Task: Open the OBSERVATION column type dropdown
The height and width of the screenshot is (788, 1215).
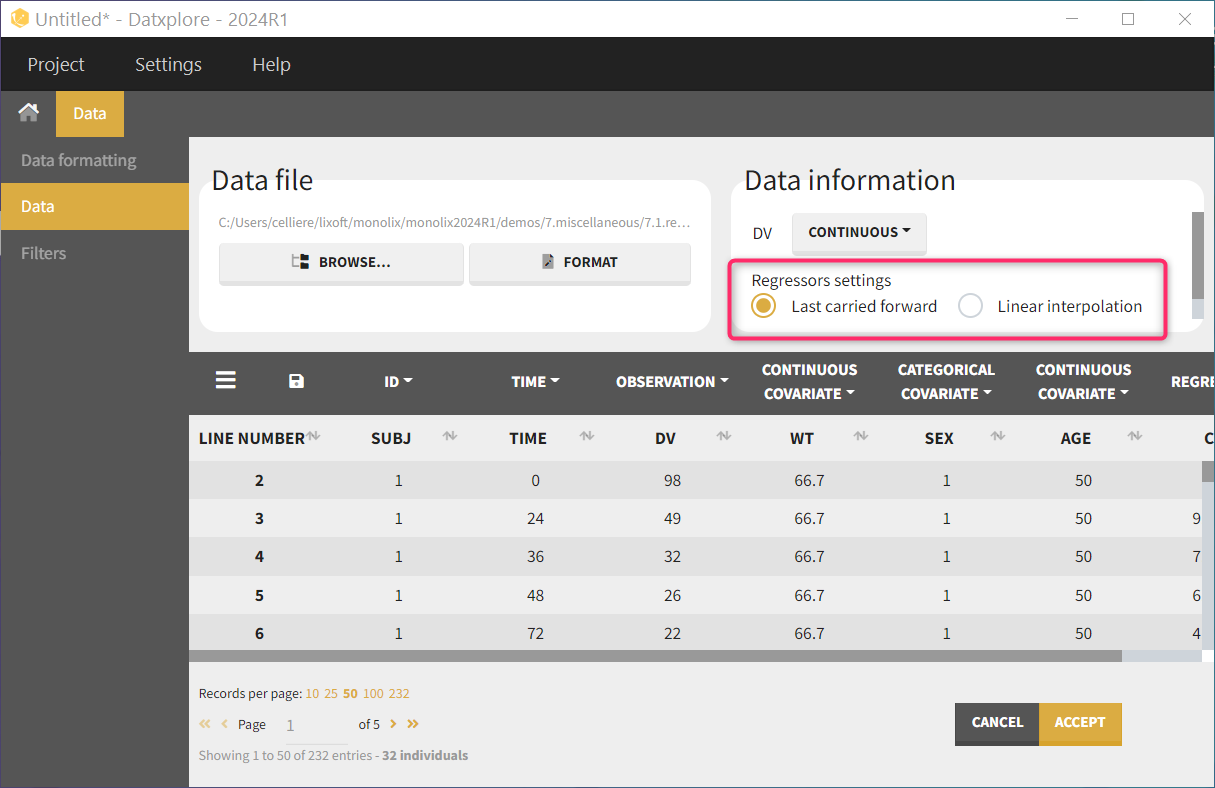Action: pyautogui.click(x=671, y=381)
